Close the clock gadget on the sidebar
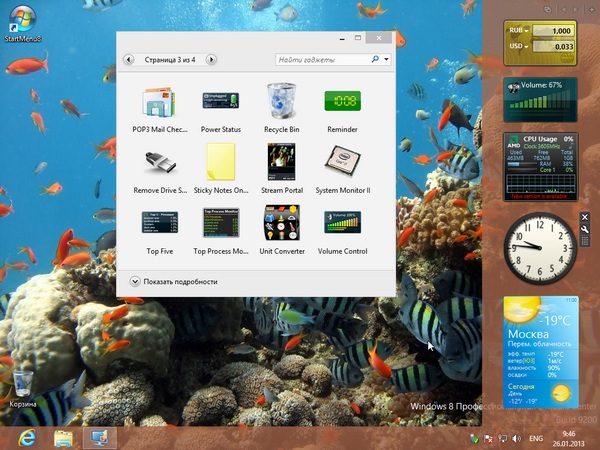Screen dimensions: 600x450 point(585,217)
